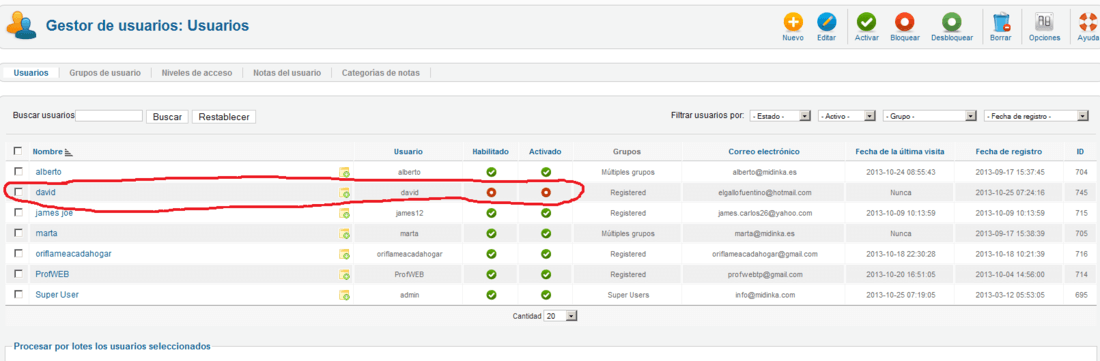Open the Opciones toolbar icon
The image size is (1100, 361).
click(1044, 22)
